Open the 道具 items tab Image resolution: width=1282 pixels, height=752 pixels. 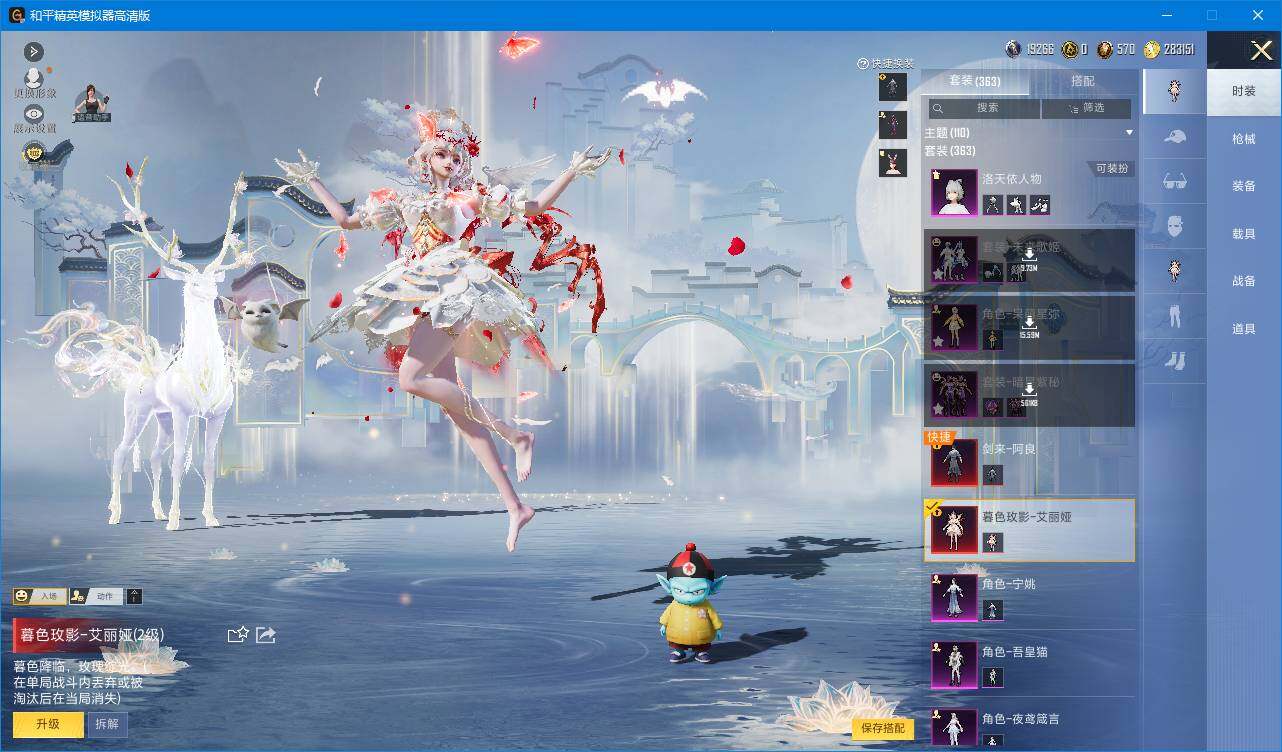(x=1244, y=329)
